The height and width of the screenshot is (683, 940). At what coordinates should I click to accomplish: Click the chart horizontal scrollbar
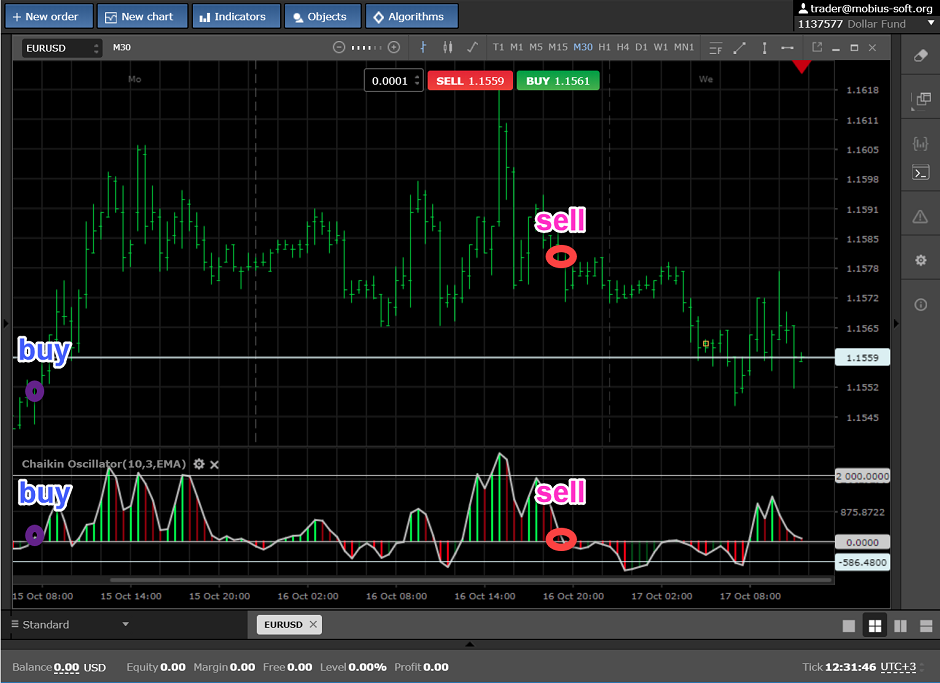[x=471, y=580]
